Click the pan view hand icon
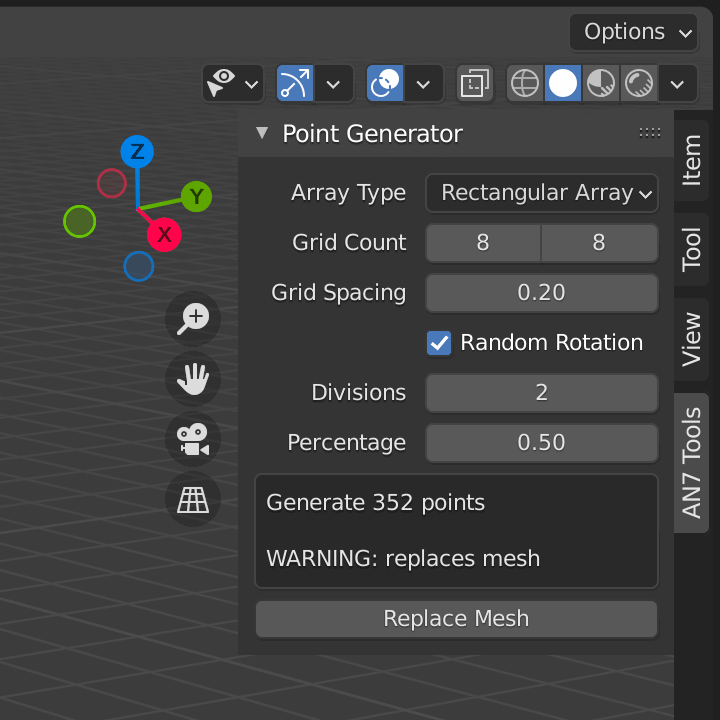The height and width of the screenshot is (720, 720). (x=193, y=379)
